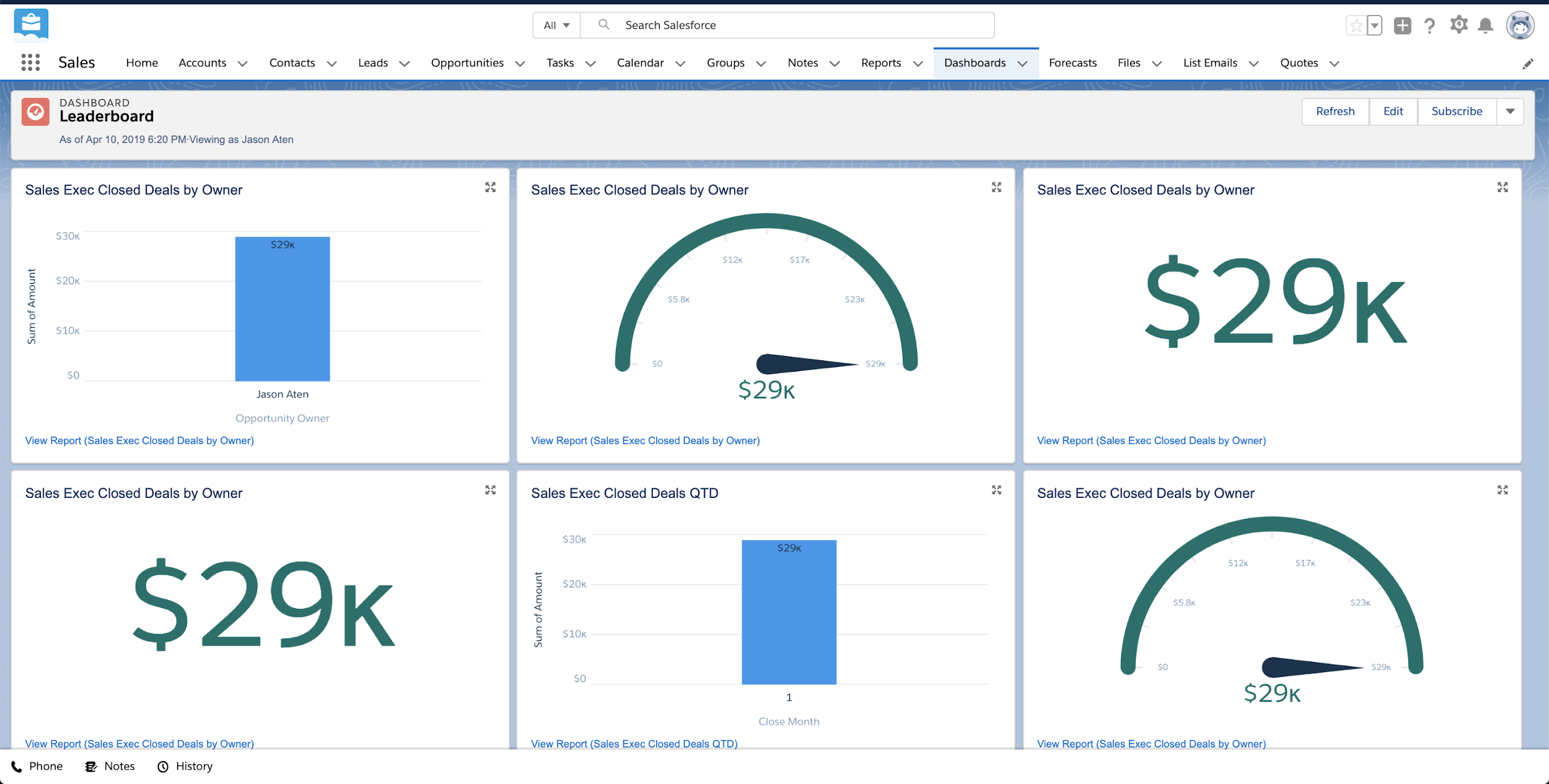The height and width of the screenshot is (784, 1549).
Task: Open the dropdown next to Subscribe
Action: pos(1510,111)
